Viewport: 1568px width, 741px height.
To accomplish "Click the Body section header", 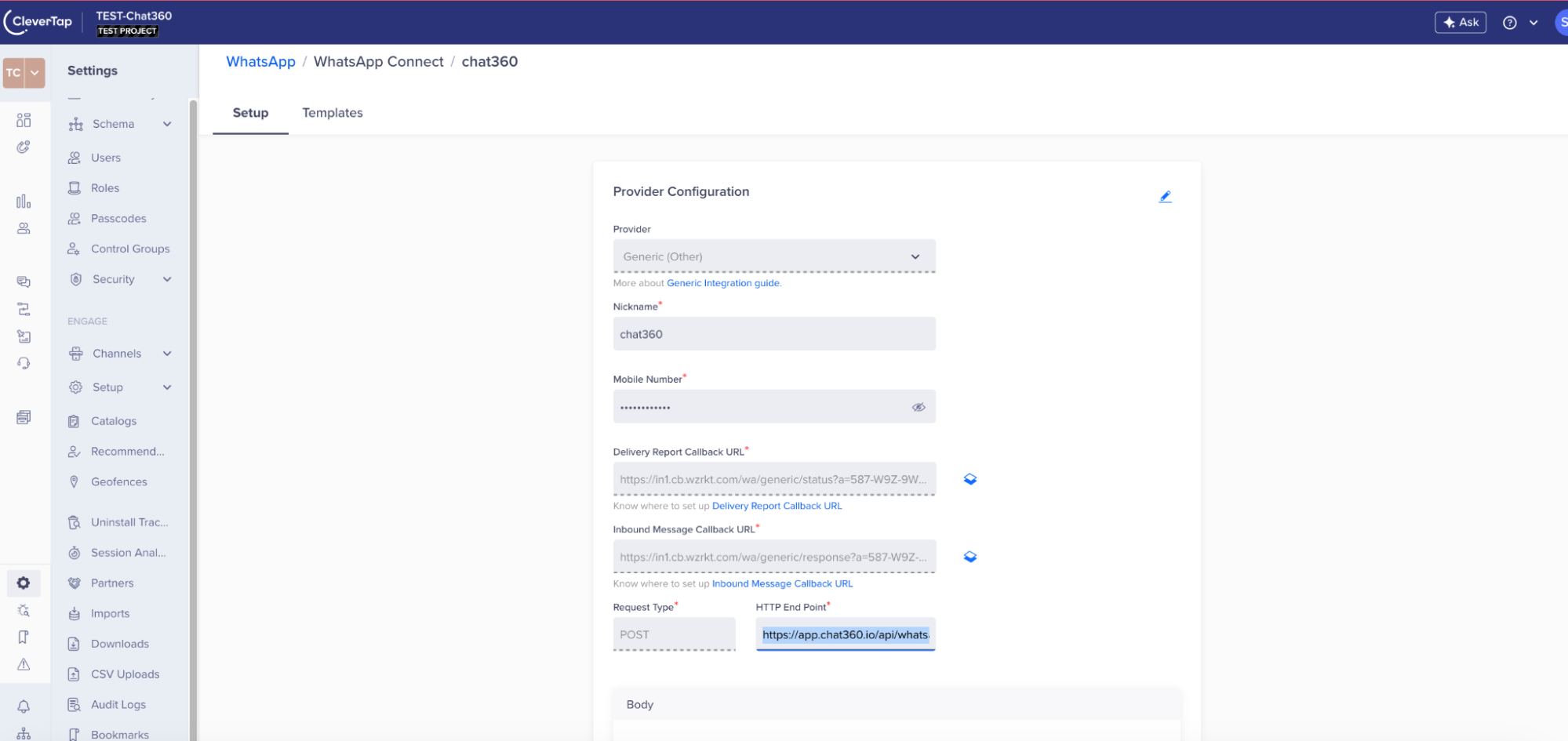I will click(x=897, y=704).
